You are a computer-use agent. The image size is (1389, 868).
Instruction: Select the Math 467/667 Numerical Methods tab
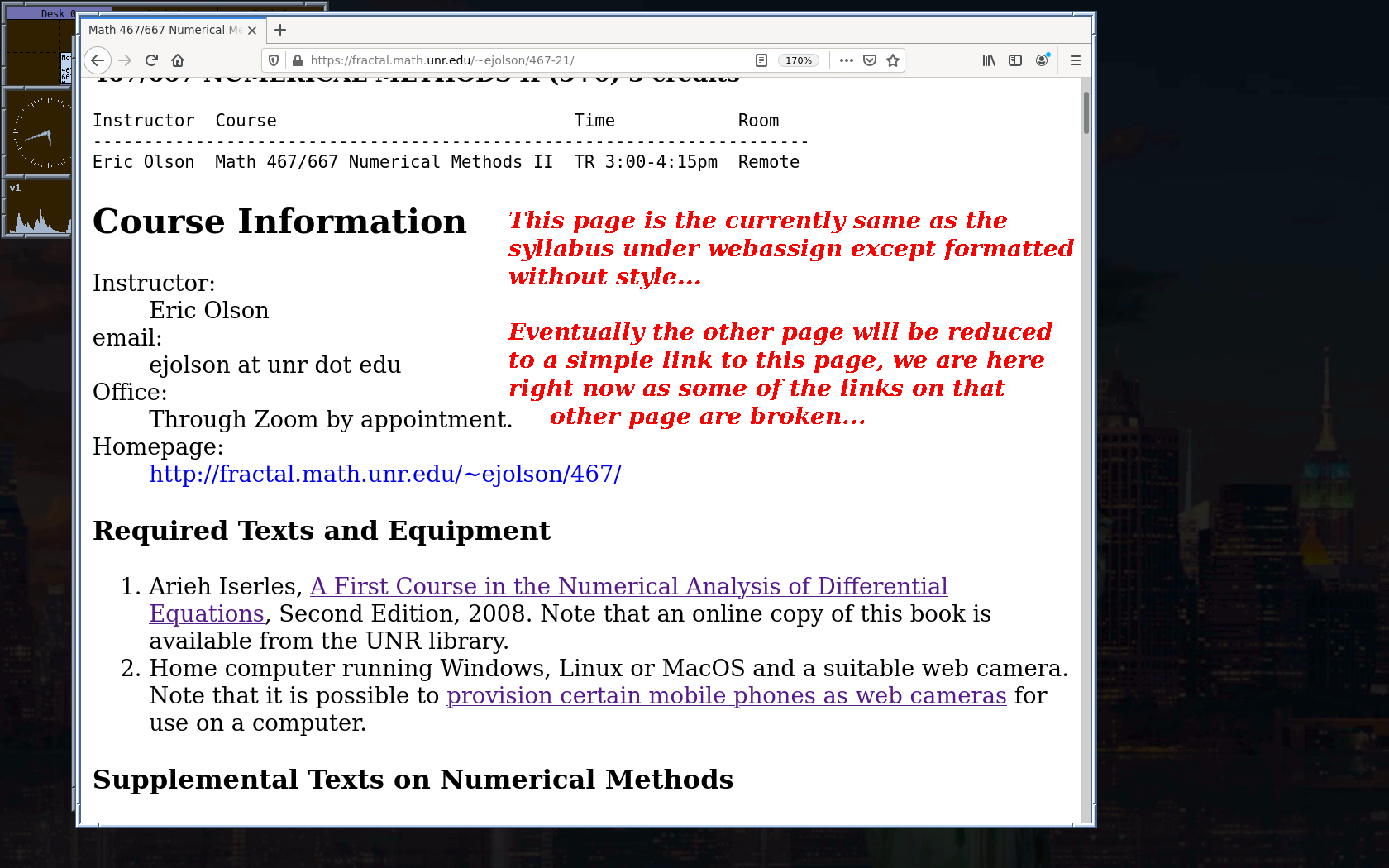tap(165, 30)
